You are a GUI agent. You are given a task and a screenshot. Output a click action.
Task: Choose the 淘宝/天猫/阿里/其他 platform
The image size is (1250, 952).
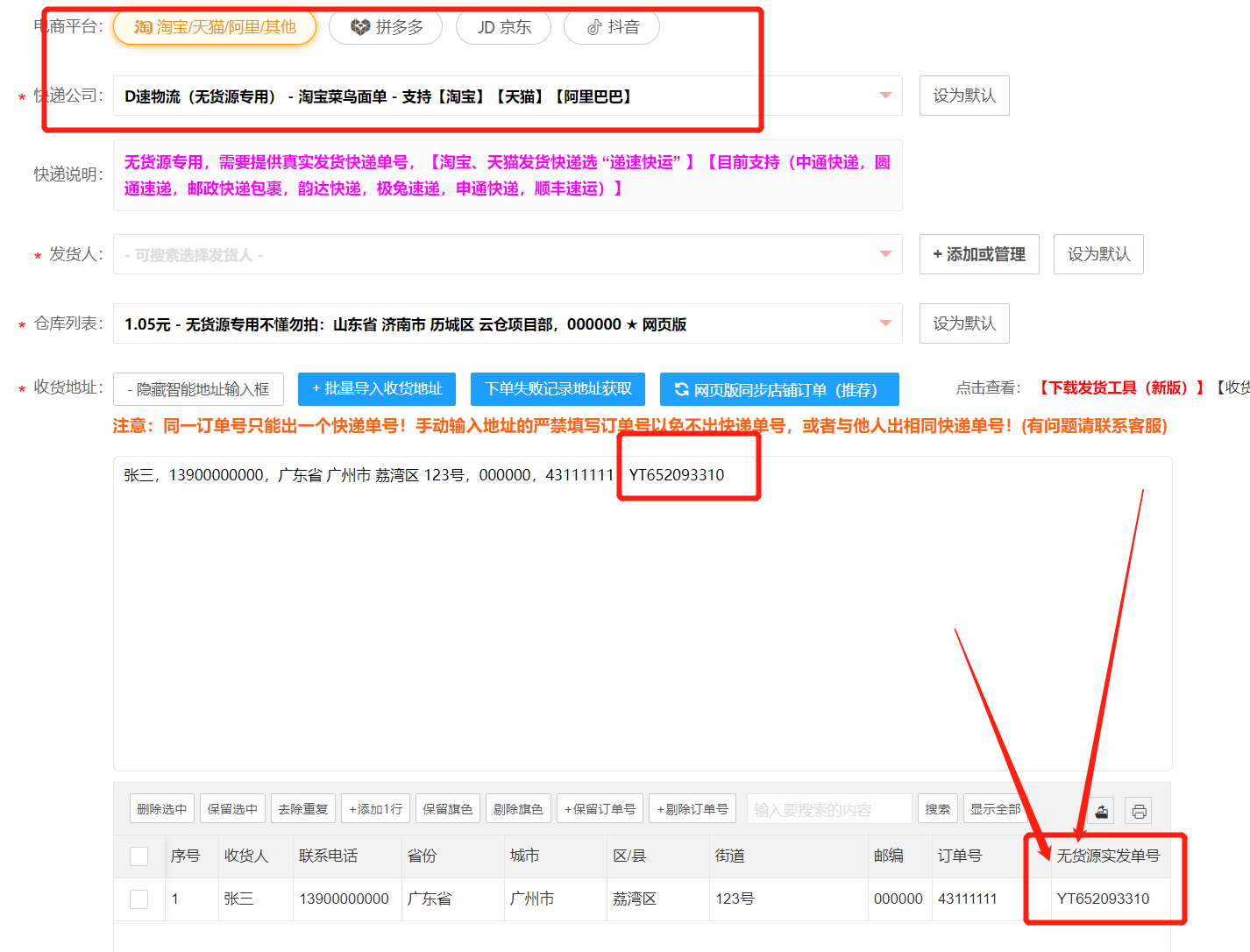pyautogui.click(x=215, y=27)
